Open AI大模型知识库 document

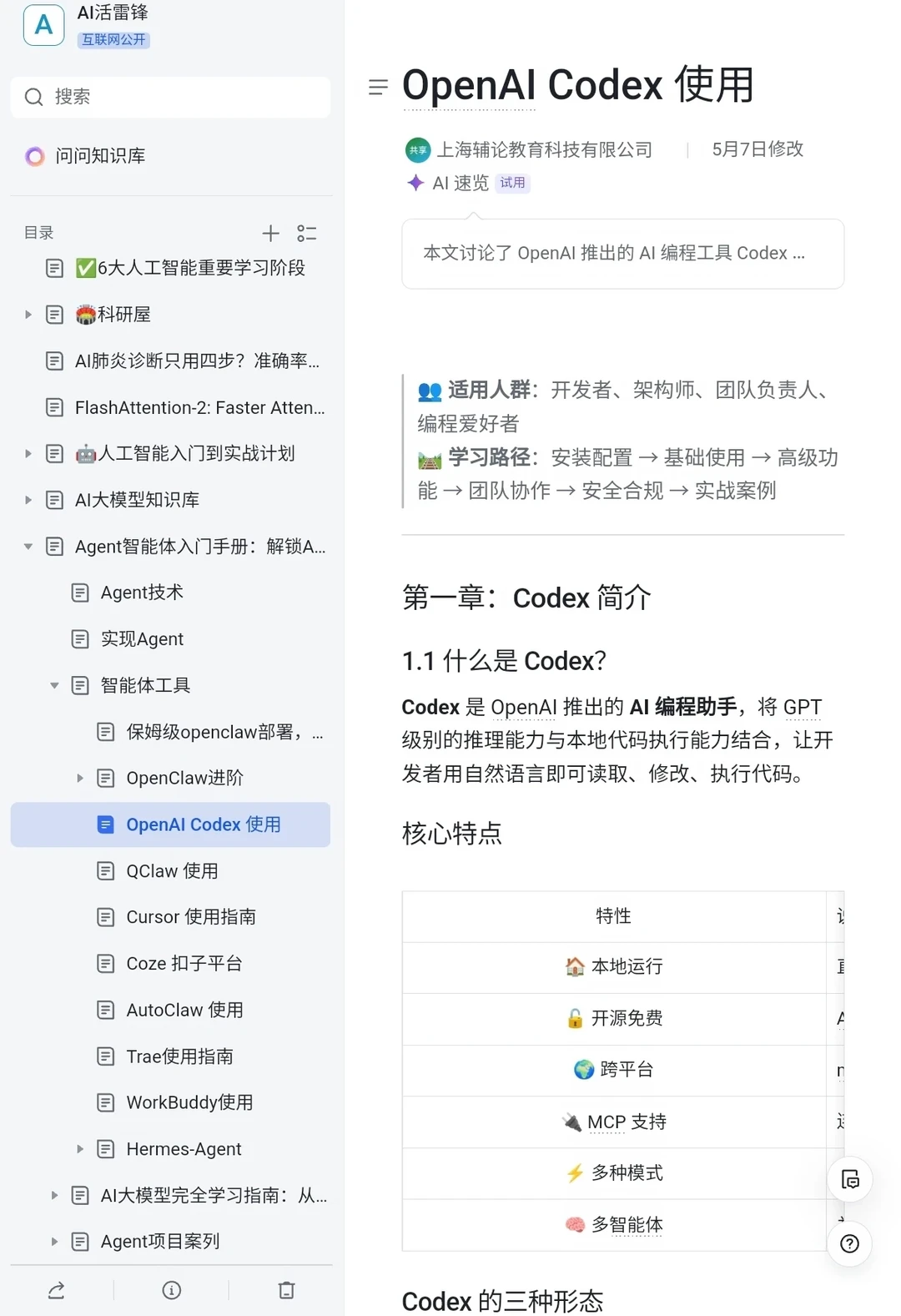(x=137, y=500)
